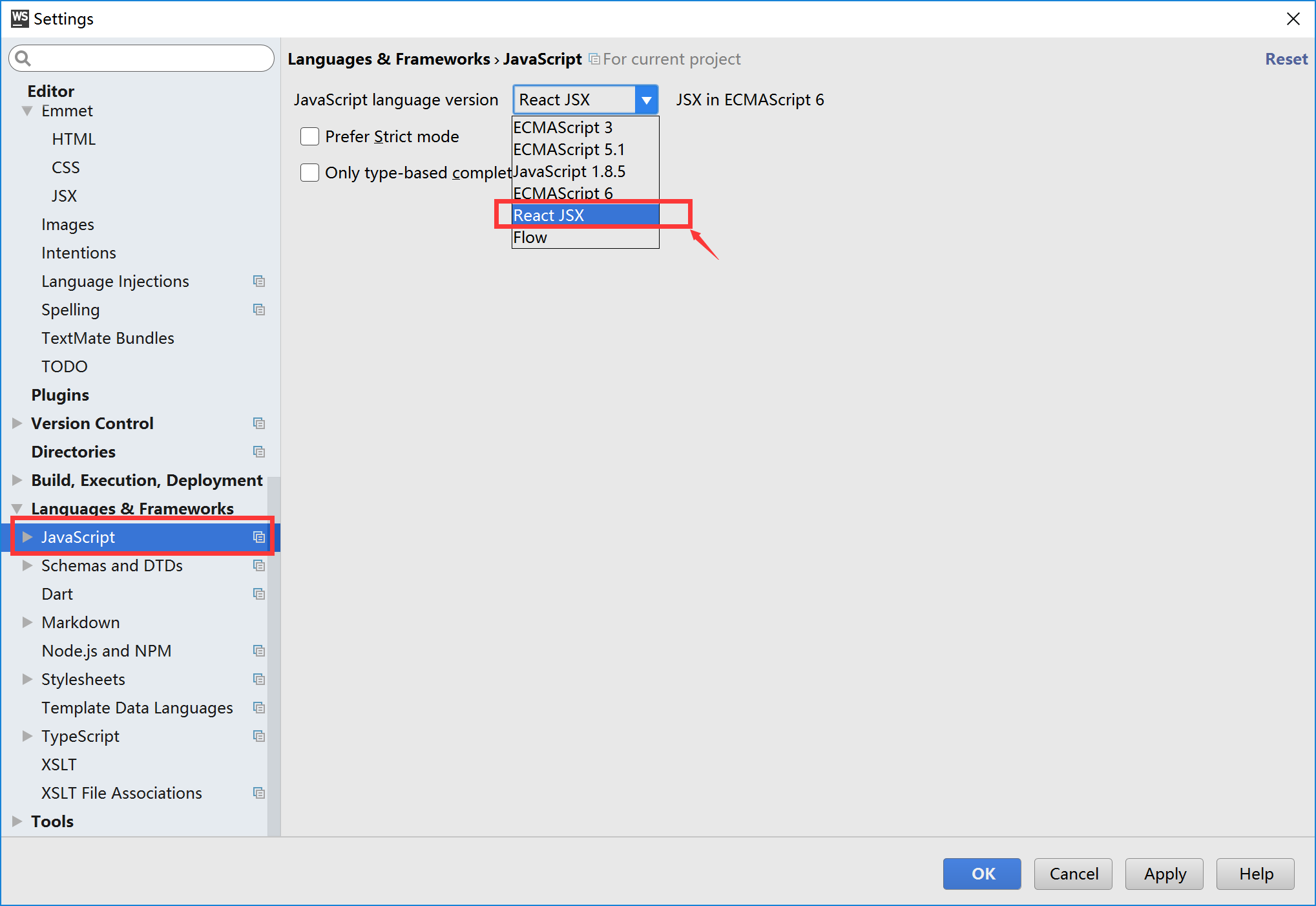Expand the Tools section
The height and width of the screenshot is (906, 1316).
(x=17, y=821)
